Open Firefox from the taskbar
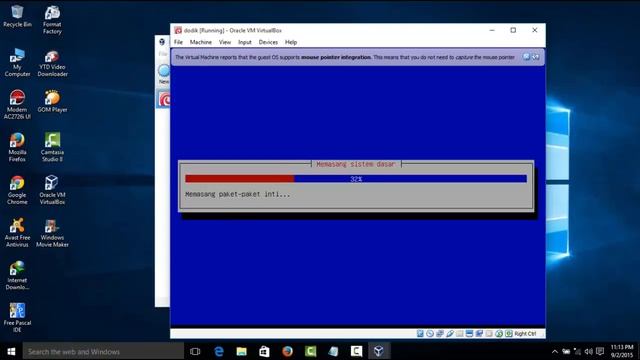The width and height of the screenshot is (640, 360). click(x=287, y=351)
